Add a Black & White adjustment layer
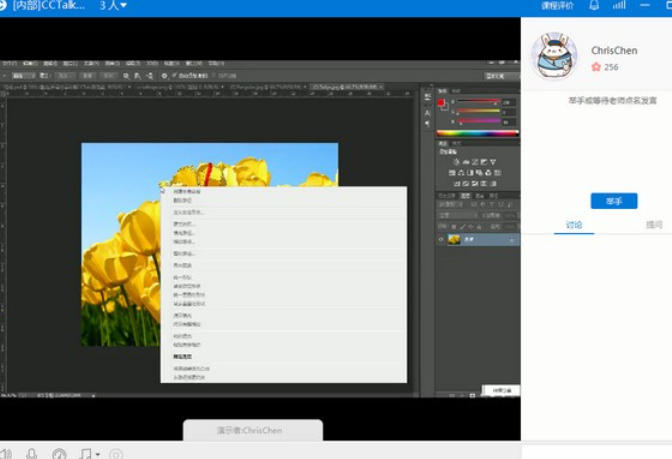Image resolution: width=672 pixels, height=459 pixels. [470, 173]
